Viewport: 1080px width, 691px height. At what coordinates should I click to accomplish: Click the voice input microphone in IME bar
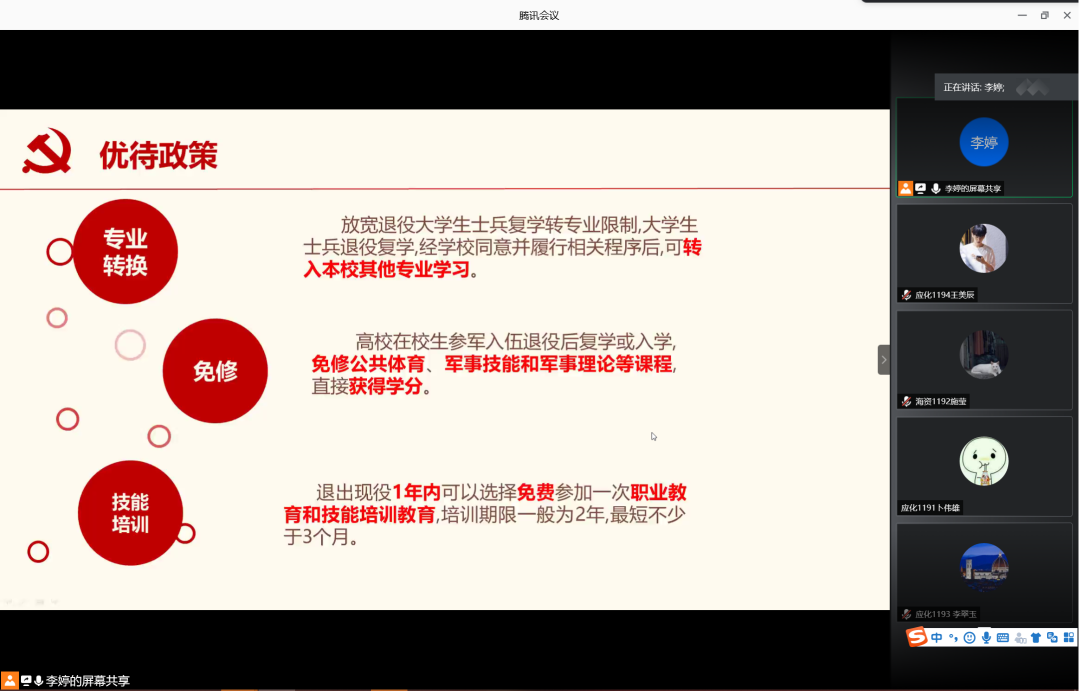(x=986, y=637)
